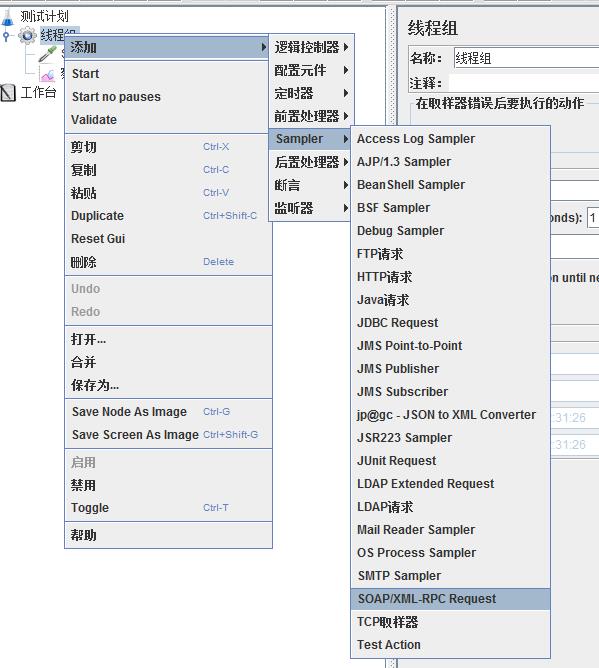Click 禁用 (Disable) menu entry
The image size is (599, 668).
(168, 485)
